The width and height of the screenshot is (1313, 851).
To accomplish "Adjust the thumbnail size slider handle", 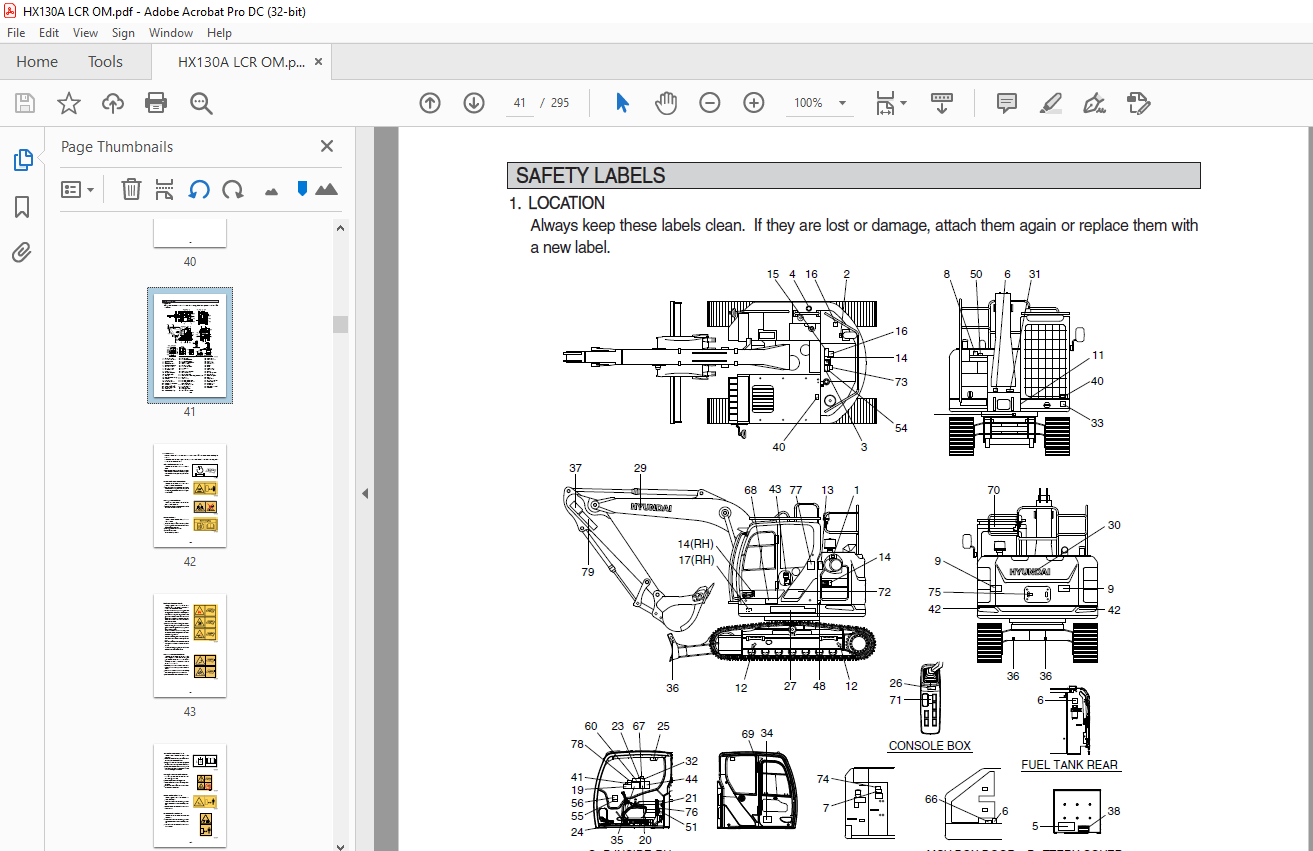I will [302, 189].
